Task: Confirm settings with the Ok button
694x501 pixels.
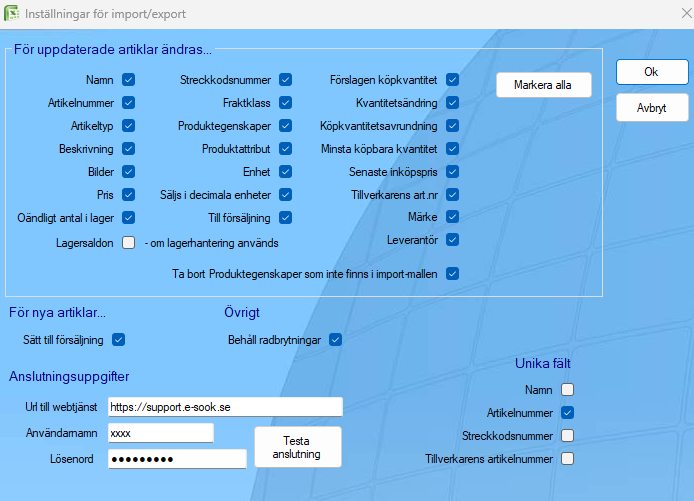Action: click(x=652, y=72)
